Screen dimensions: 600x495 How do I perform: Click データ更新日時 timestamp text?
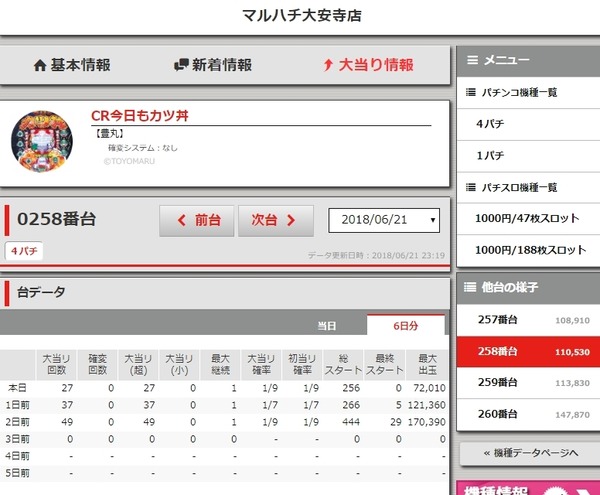coord(376,255)
